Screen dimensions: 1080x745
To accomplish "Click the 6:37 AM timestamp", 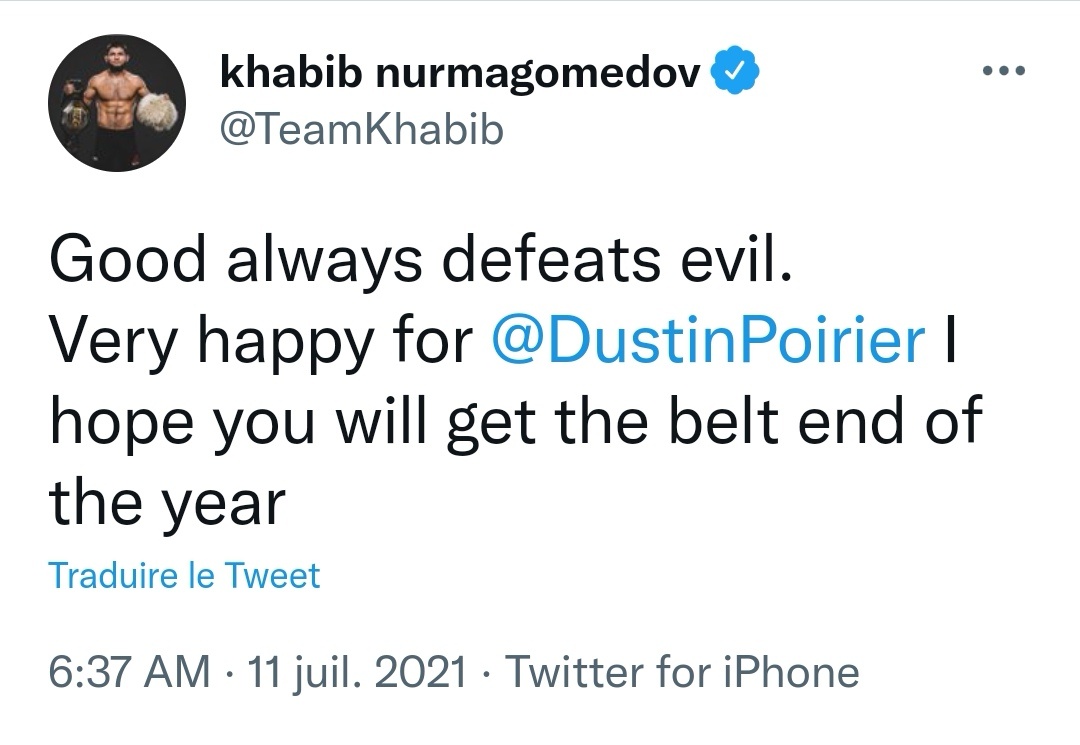I will tap(129, 672).
